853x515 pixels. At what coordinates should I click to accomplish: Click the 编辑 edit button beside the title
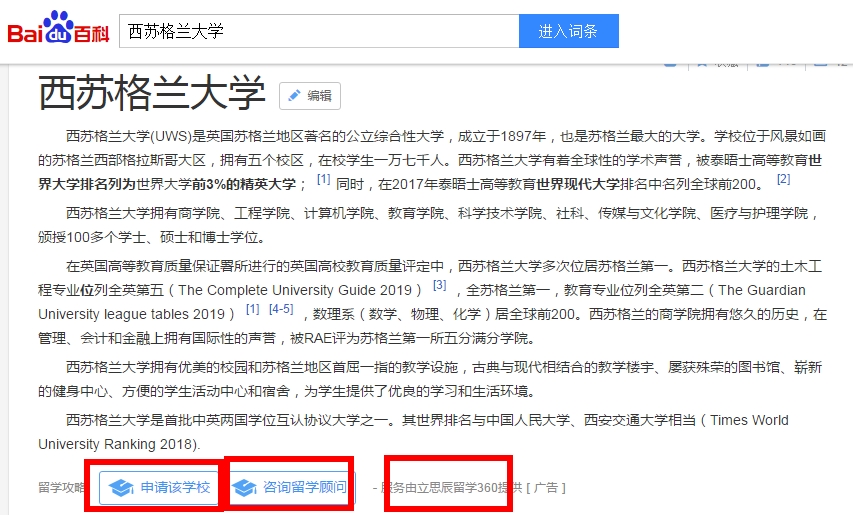310,96
